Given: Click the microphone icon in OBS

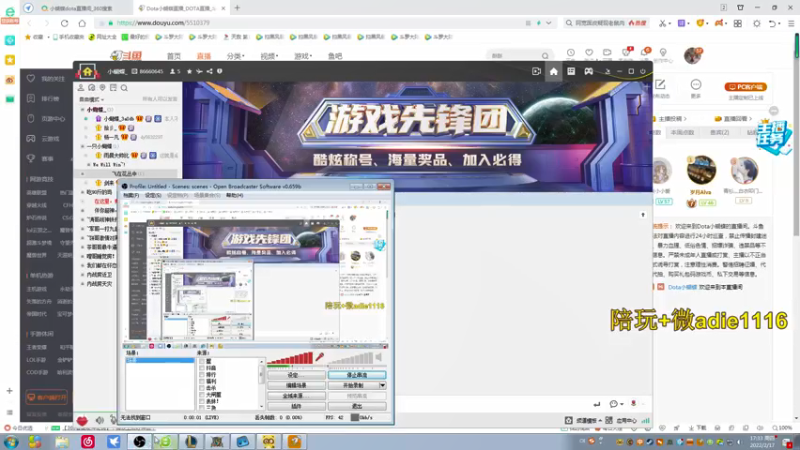Looking at the screenshot, I should (319, 358).
